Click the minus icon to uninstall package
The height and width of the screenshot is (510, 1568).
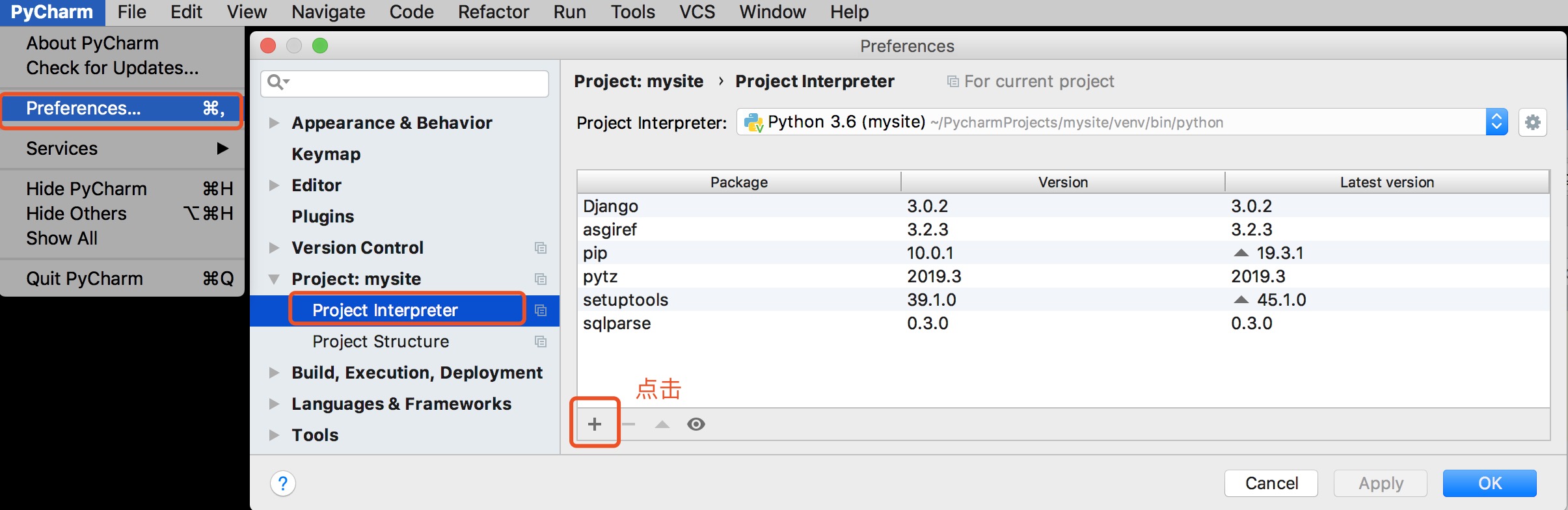629,424
